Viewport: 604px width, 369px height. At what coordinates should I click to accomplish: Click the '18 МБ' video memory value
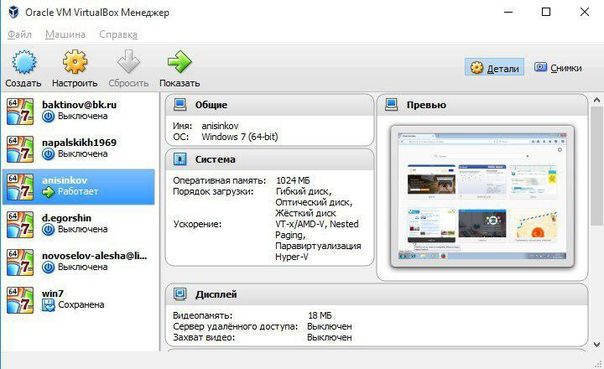(320, 315)
